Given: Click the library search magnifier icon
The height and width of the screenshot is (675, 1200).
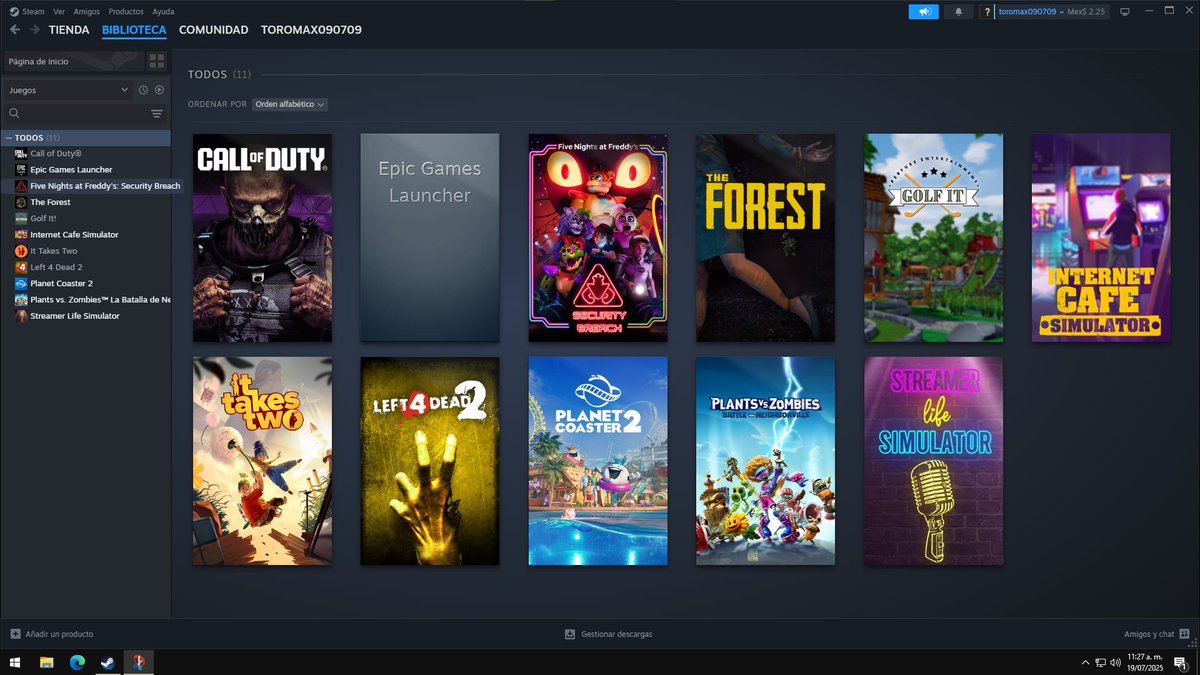Looking at the screenshot, I should click(x=14, y=114).
